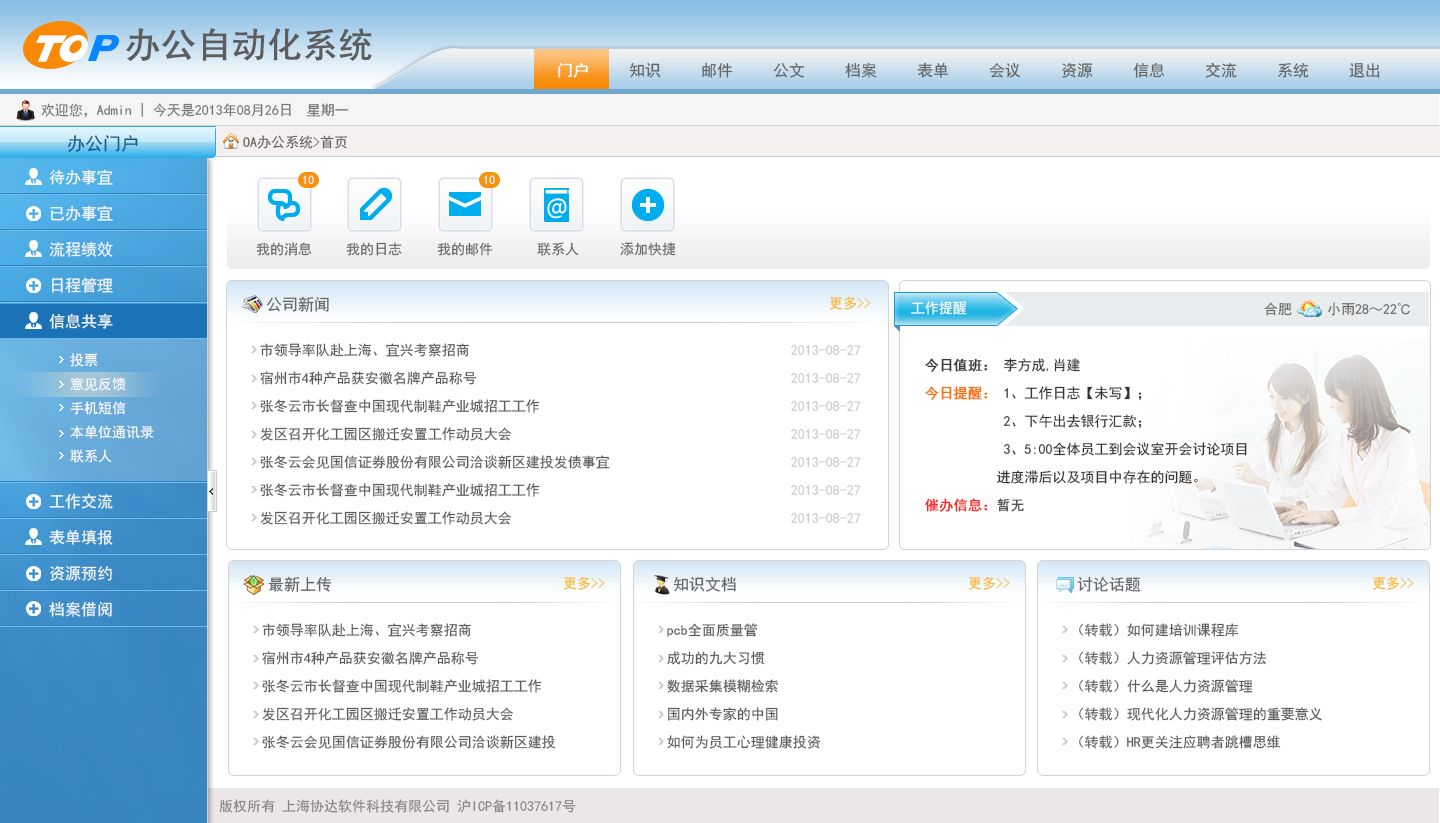1440x823 pixels.
Task: Open topic 什么是人力资源管理
Action: click(x=1162, y=686)
